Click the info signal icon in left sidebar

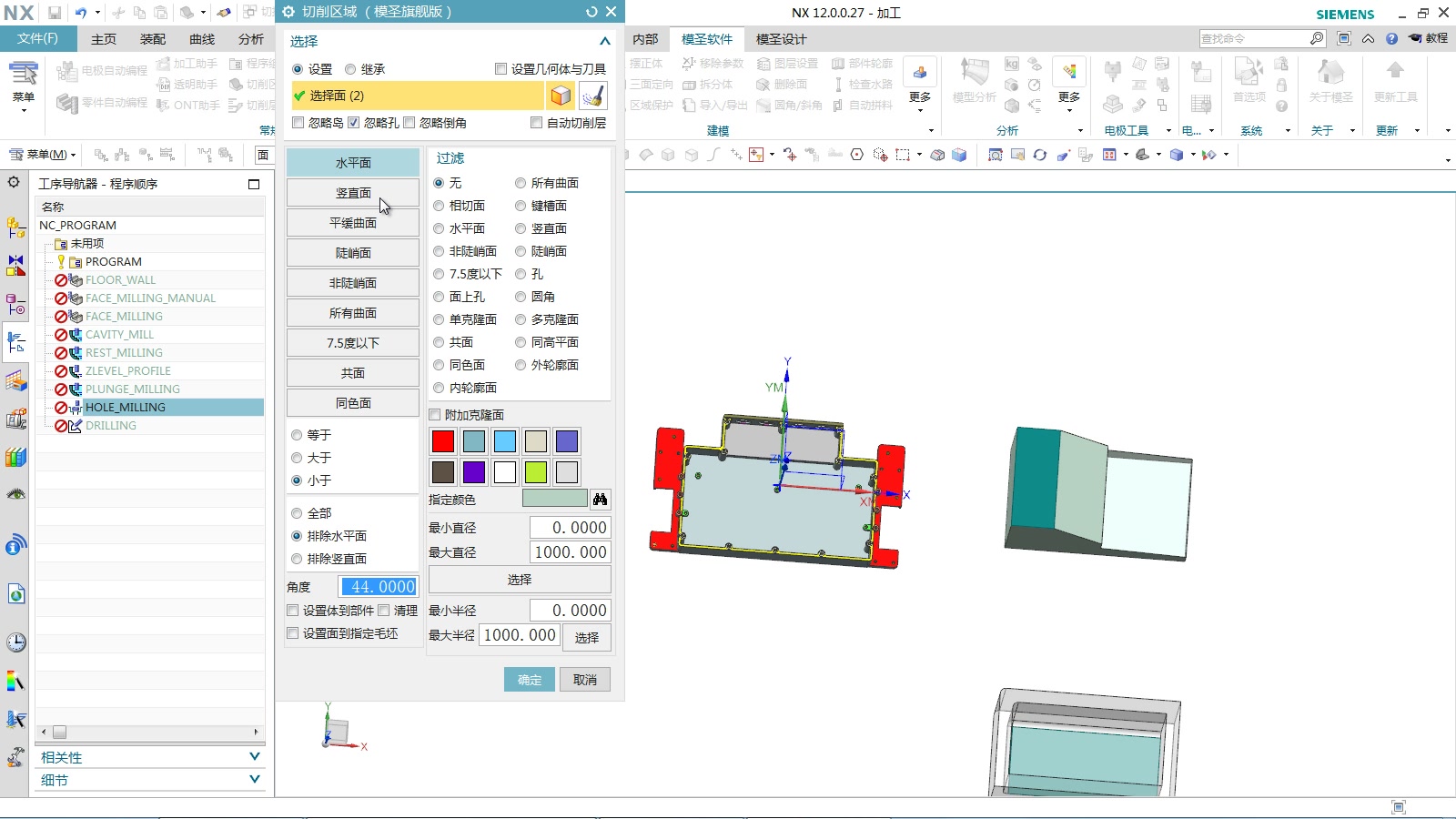coord(15,545)
